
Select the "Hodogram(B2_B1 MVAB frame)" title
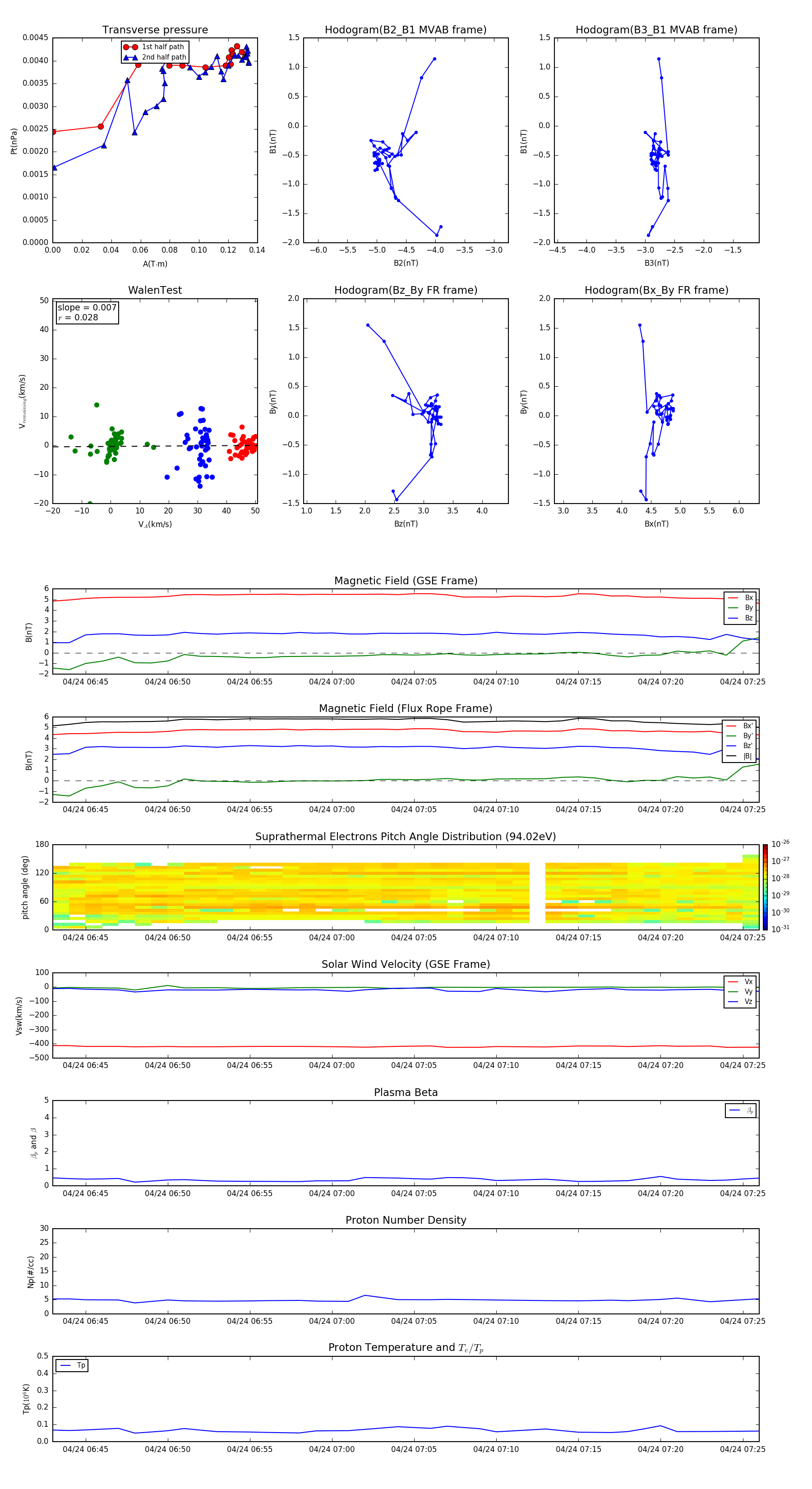pos(405,29)
